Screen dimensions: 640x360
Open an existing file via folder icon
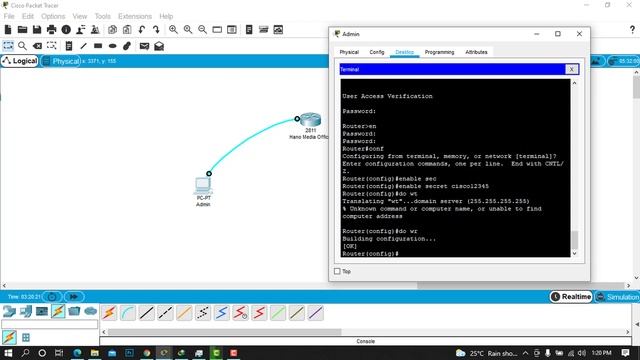[22, 29]
